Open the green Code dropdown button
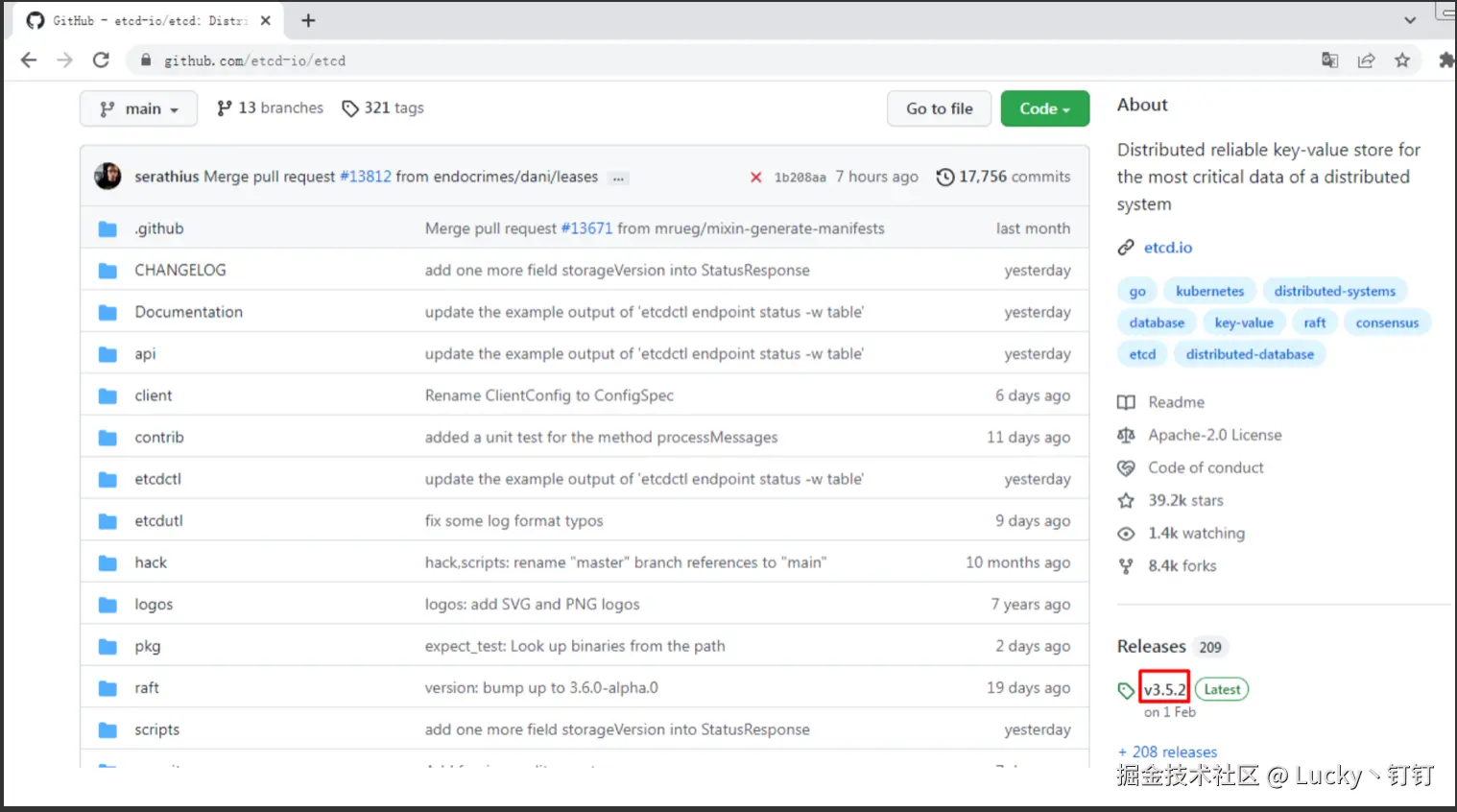1457x812 pixels. click(1045, 108)
